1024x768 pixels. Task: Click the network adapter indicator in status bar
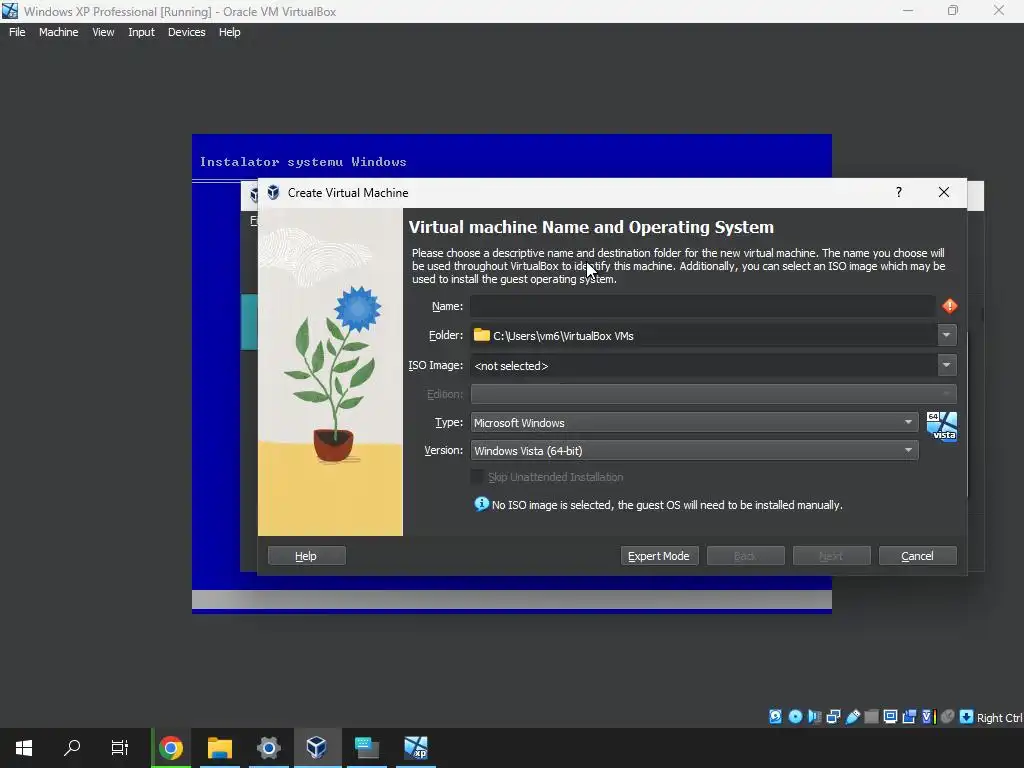833,716
